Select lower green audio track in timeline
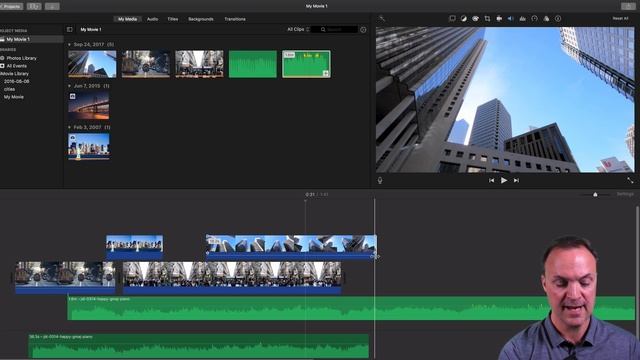 point(198,346)
